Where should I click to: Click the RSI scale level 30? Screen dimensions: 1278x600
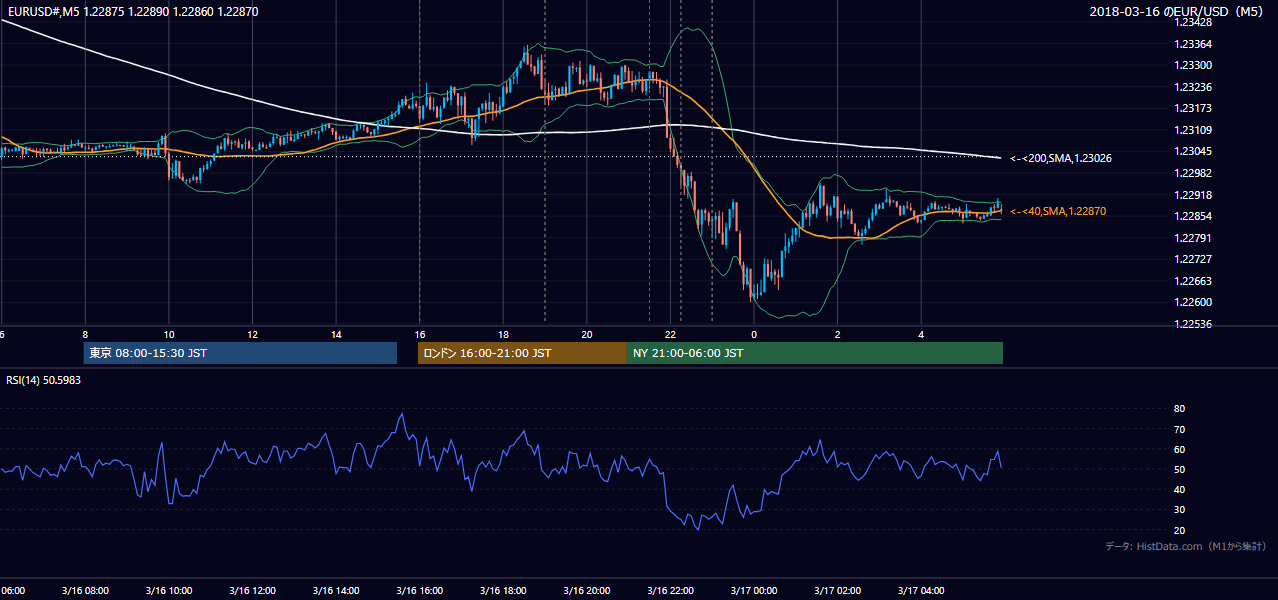click(x=1179, y=510)
